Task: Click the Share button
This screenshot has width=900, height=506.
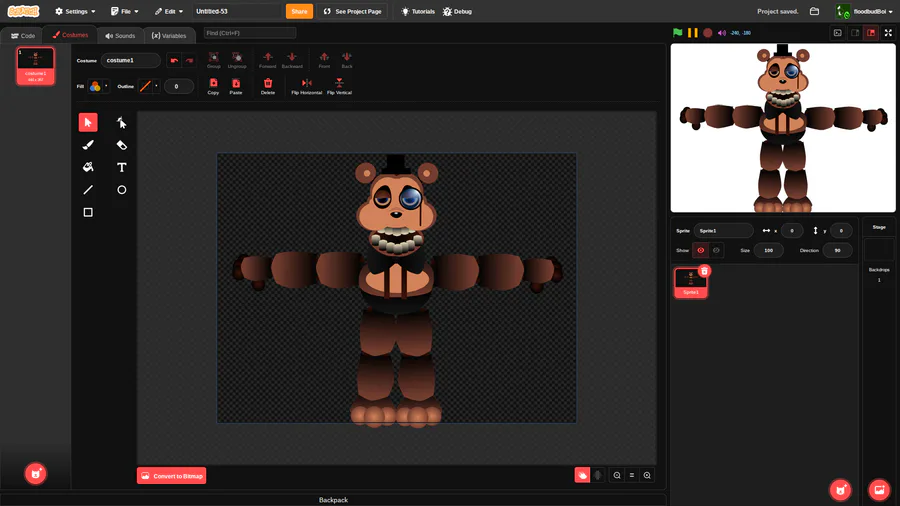Action: click(299, 11)
